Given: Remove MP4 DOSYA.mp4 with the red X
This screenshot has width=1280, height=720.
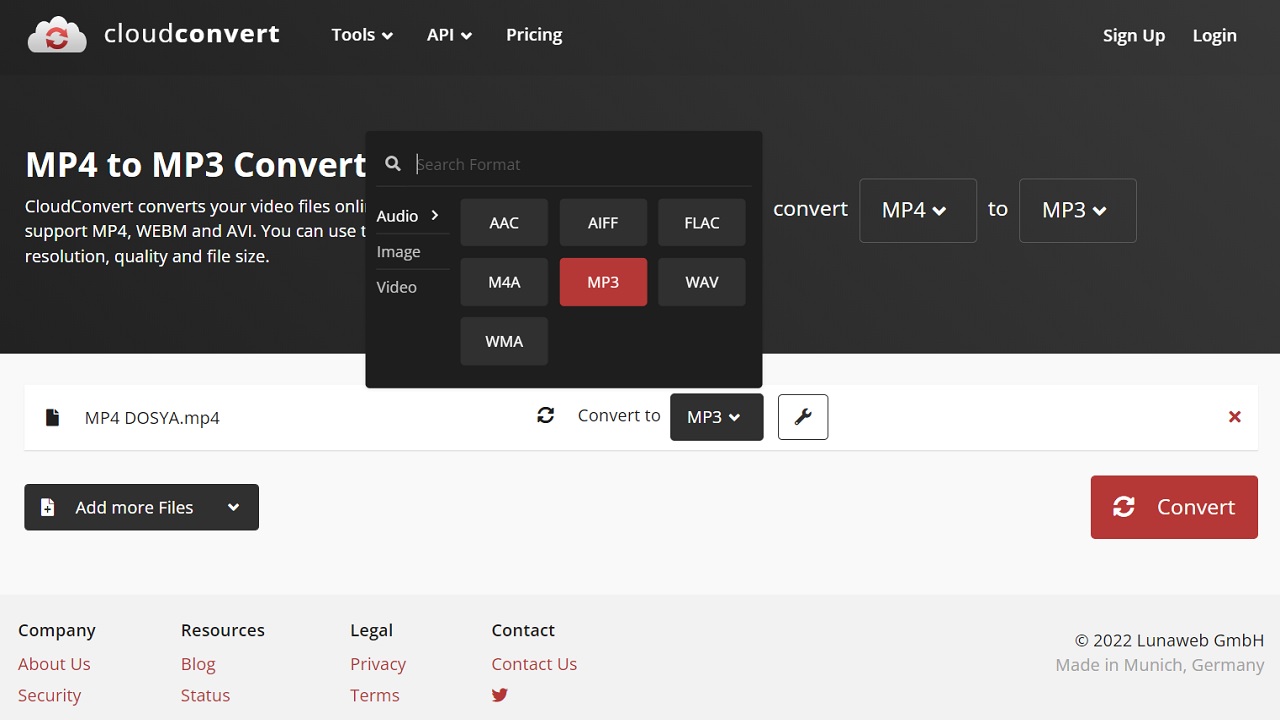Looking at the screenshot, I should click(1235, 417).
